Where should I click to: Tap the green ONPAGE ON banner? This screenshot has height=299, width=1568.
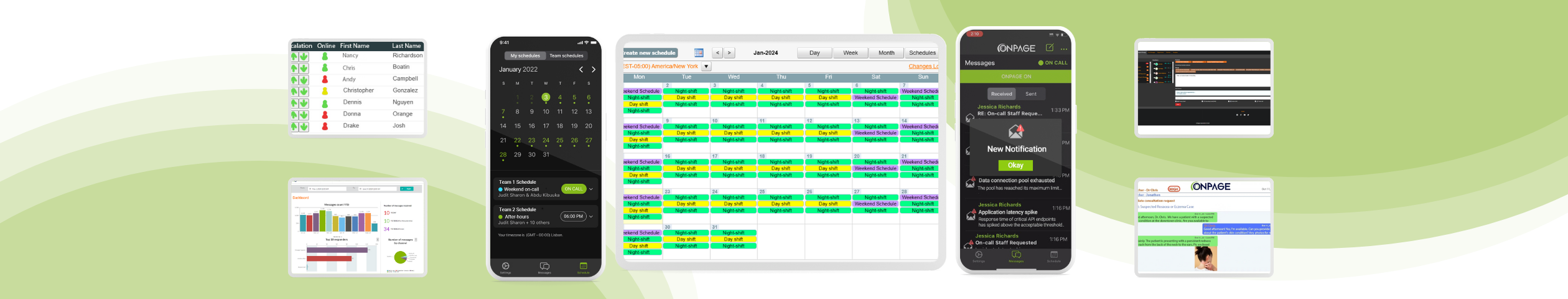coord(1015,77)
